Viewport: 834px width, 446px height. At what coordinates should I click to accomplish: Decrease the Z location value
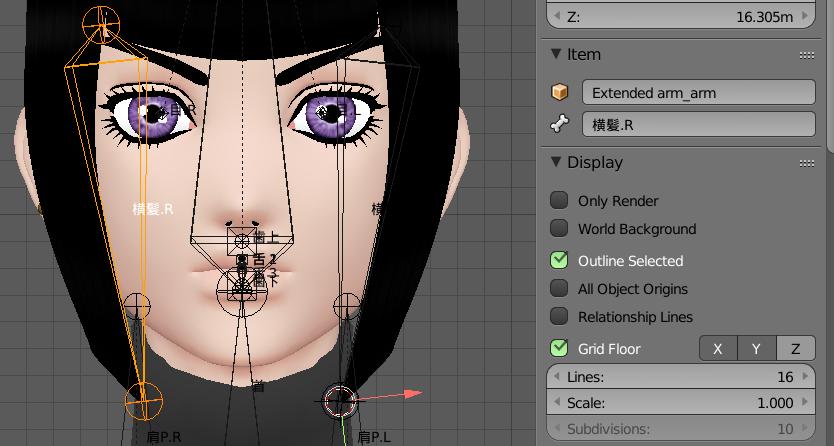point(557,16)
